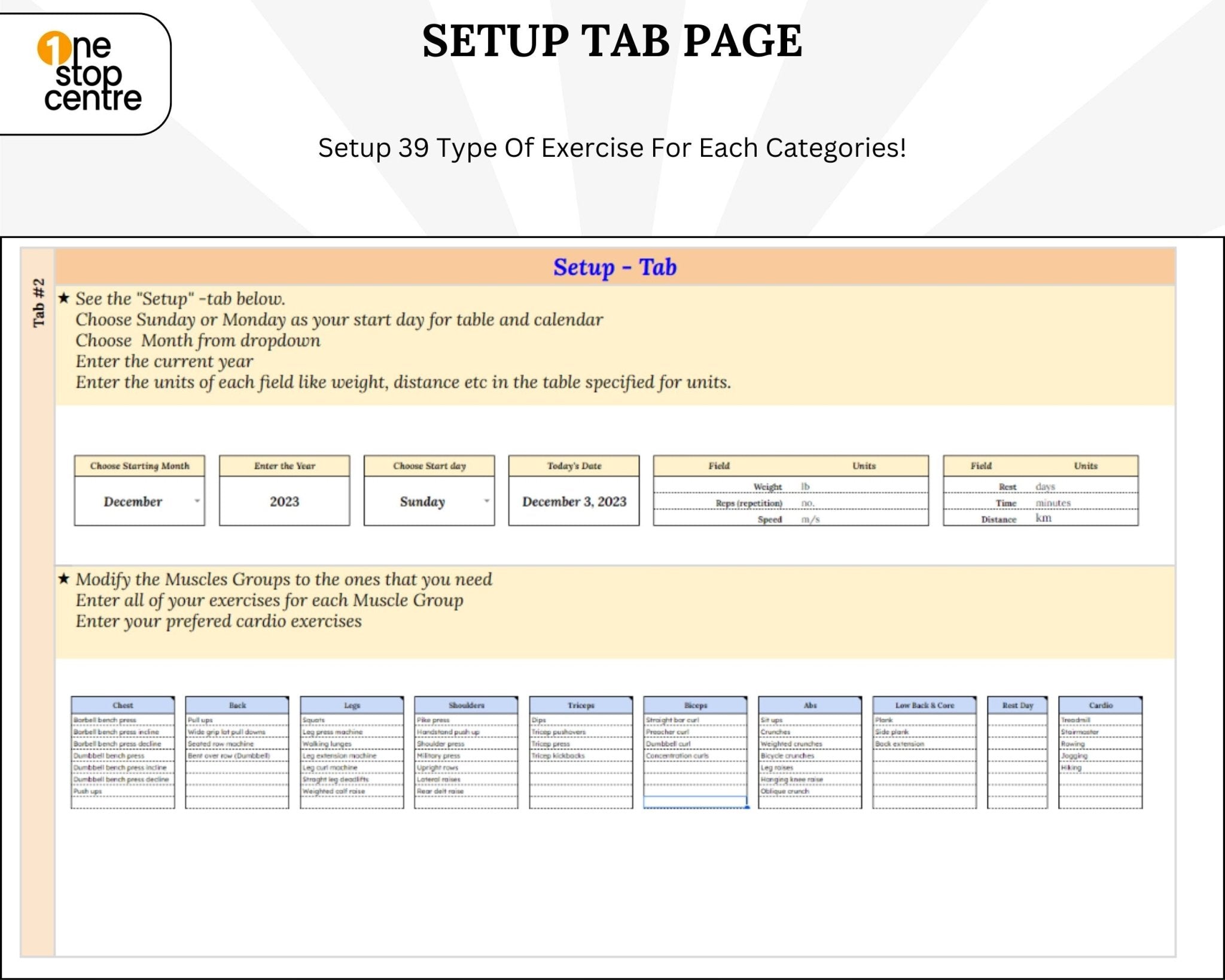
Task: Select the Today's Date cell
Action: pyautogui.click(x=575, y=501)
